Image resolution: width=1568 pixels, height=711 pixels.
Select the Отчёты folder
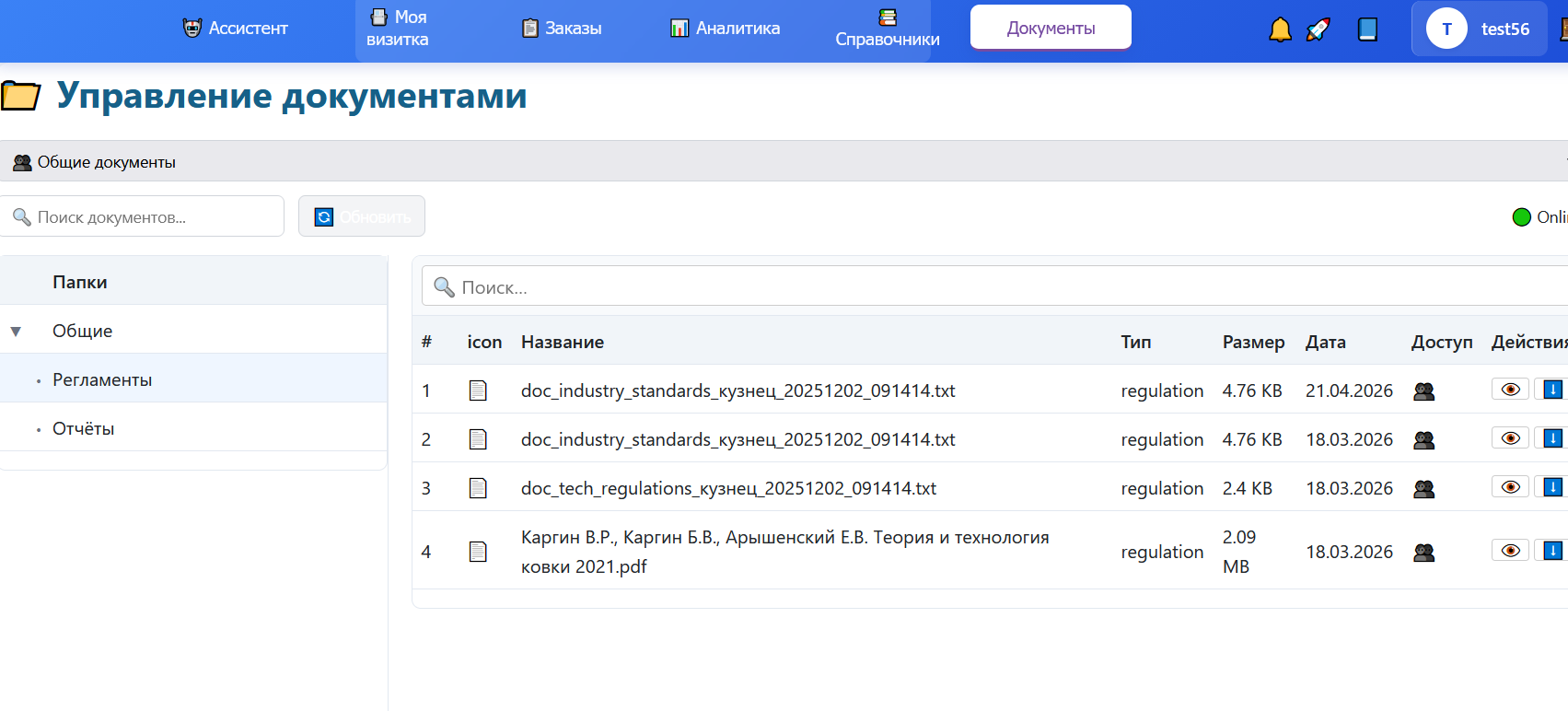point(83,428)
